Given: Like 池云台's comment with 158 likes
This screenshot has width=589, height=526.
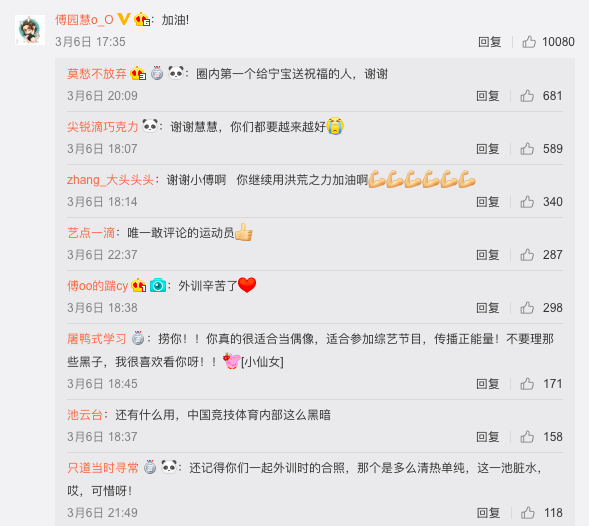Looking at the screenshot, I should pyautogui.click(x=527, y=437).
